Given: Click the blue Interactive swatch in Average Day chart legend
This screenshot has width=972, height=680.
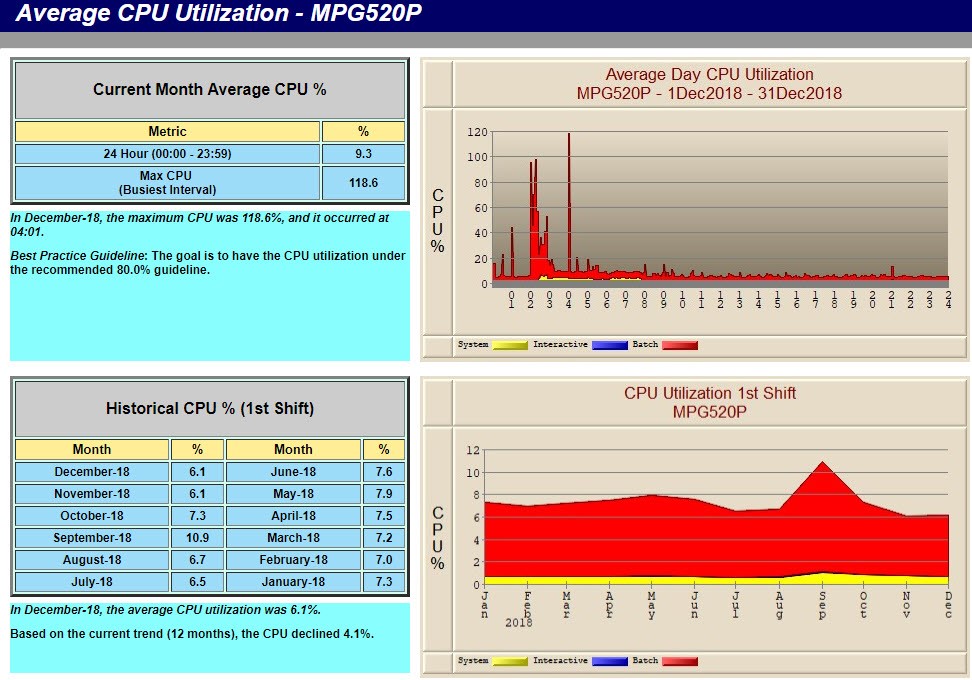Looking at the screenshot, I should tap(610, 345).
